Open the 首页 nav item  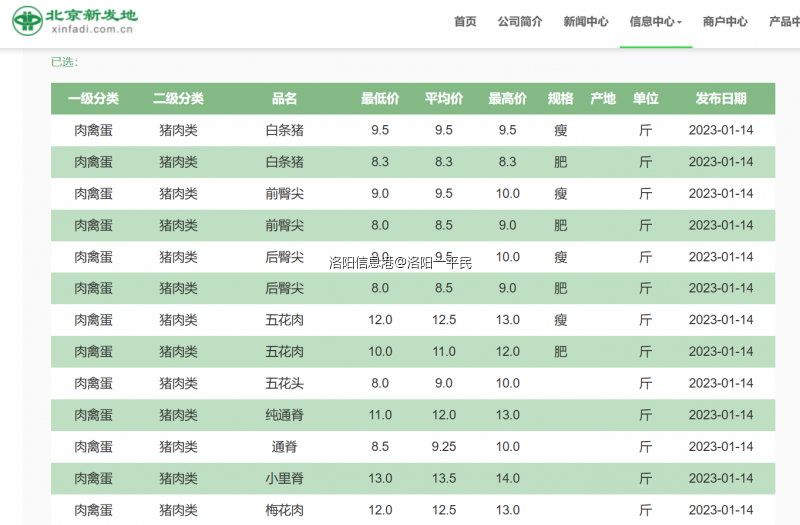pos(465,21)
